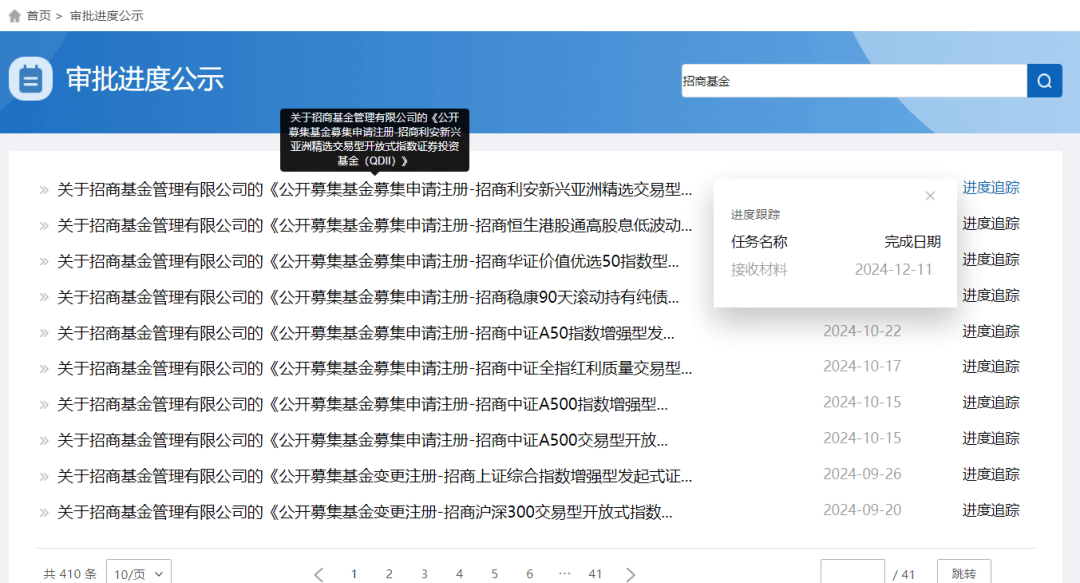This screenshot has height=583, width=1080.
Task: Open the 招商利安新兴亚洲精选交易型 entry
Action: 375,190
